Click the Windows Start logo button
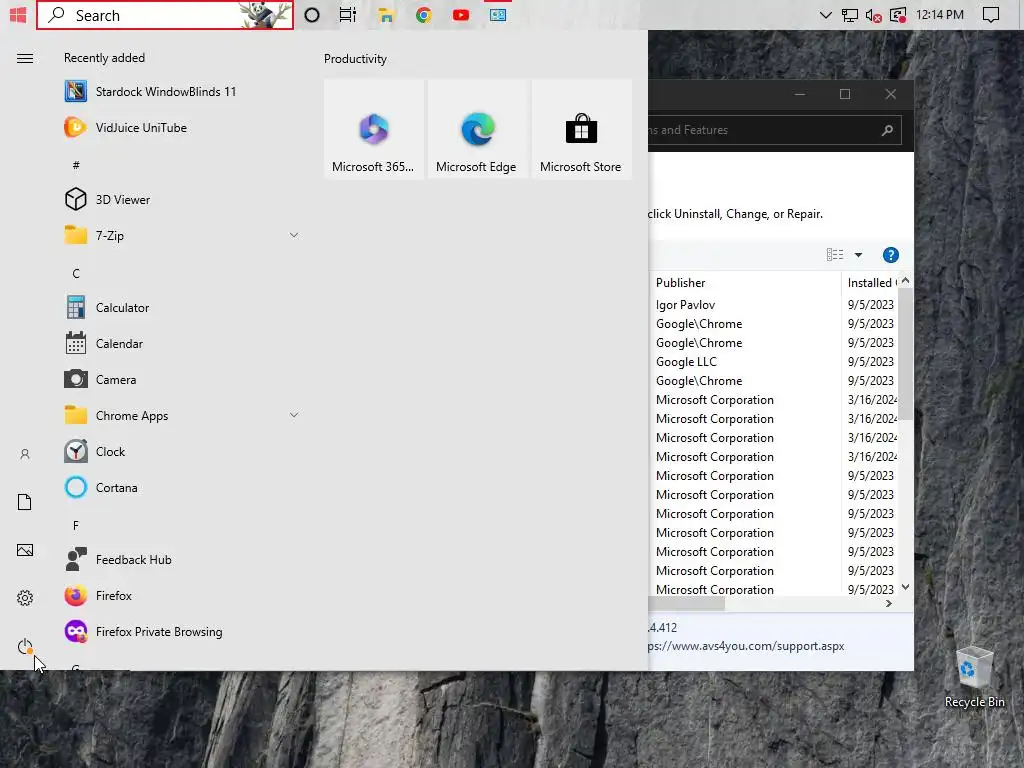Screen dimensions: 1024x768 (x=18, y=14)
